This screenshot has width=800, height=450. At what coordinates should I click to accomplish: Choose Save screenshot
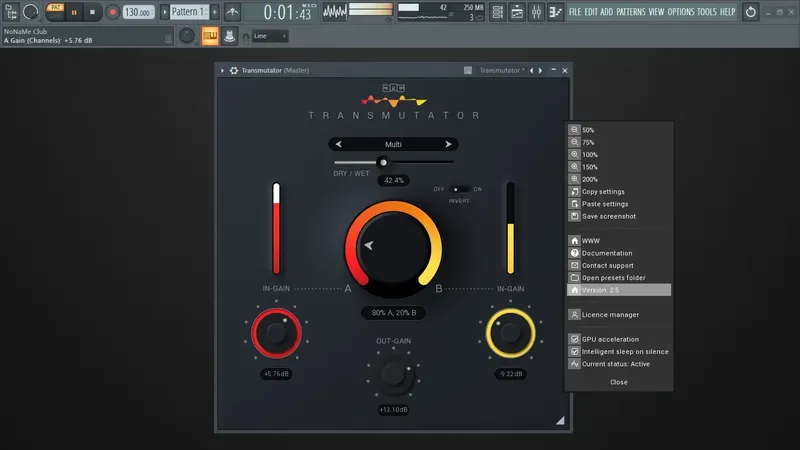click(619, 216)
